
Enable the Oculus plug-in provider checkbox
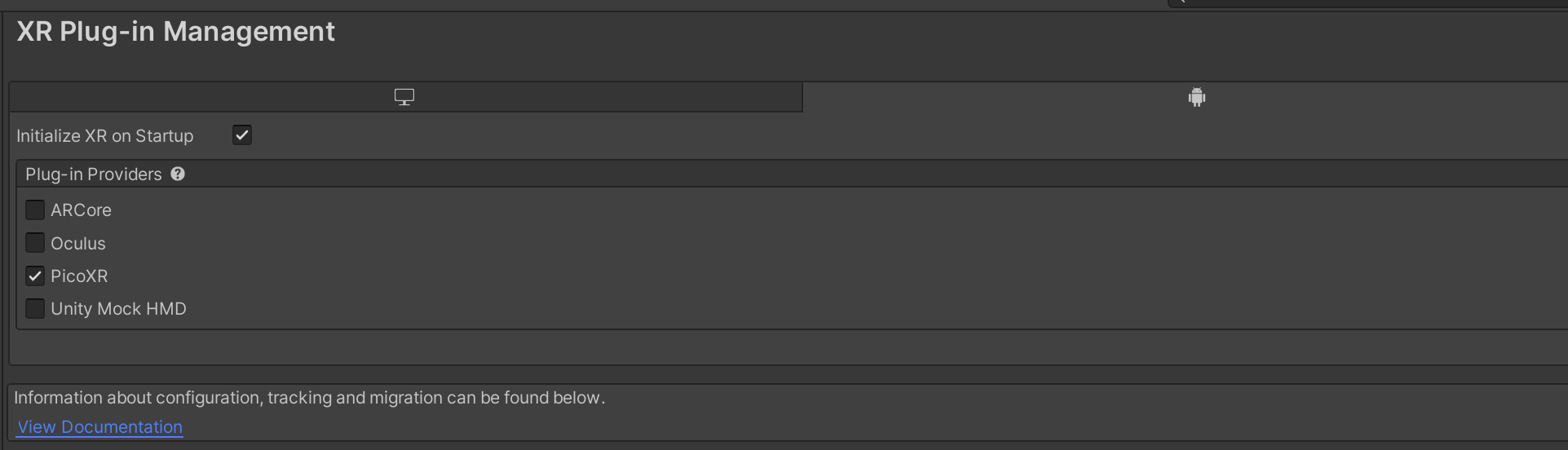(x=35, y=243)
